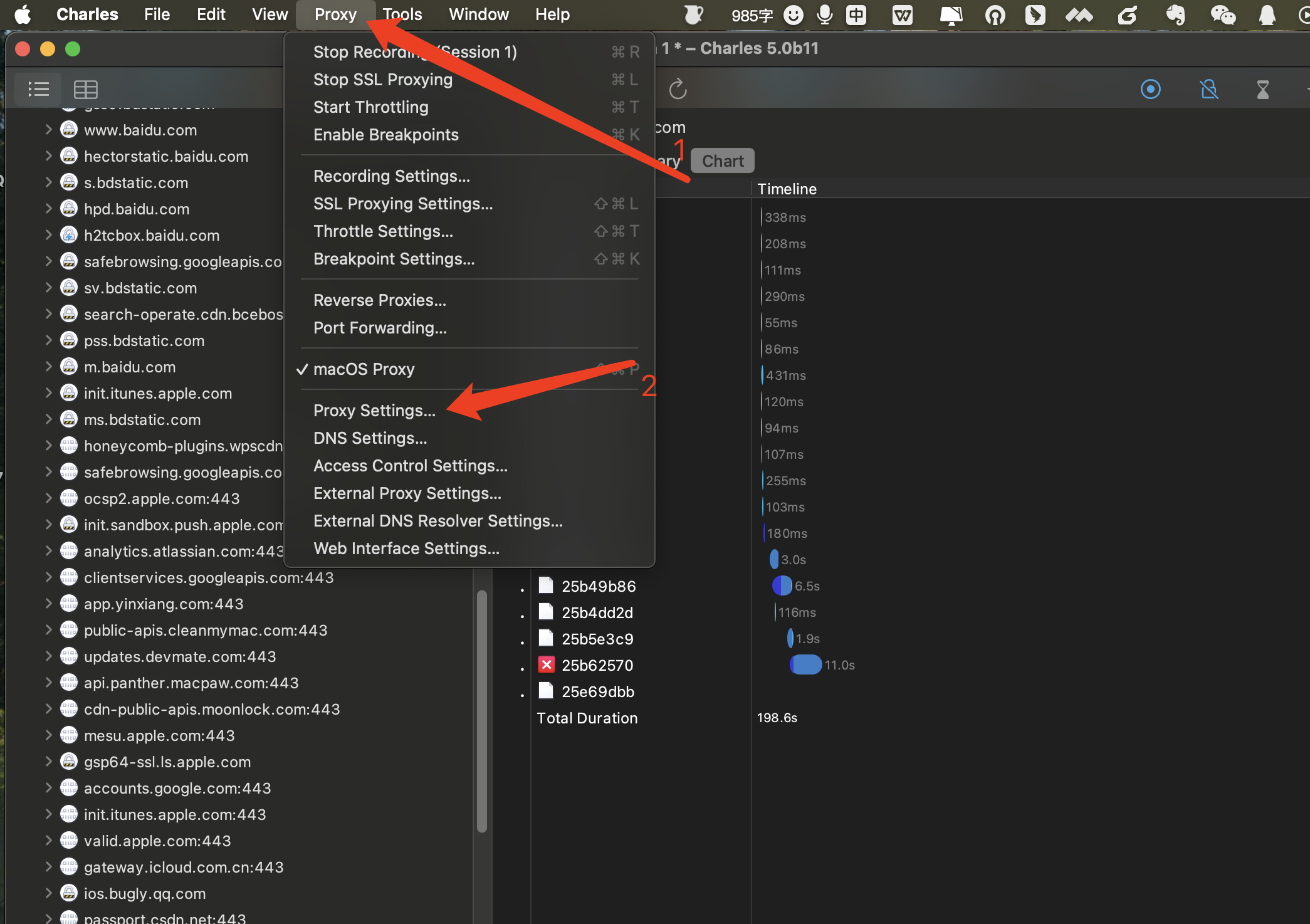Click the 985字 word count item in the menu bar
The height and width of the screenshot is (924, 1310).
(x=752, y=15)
